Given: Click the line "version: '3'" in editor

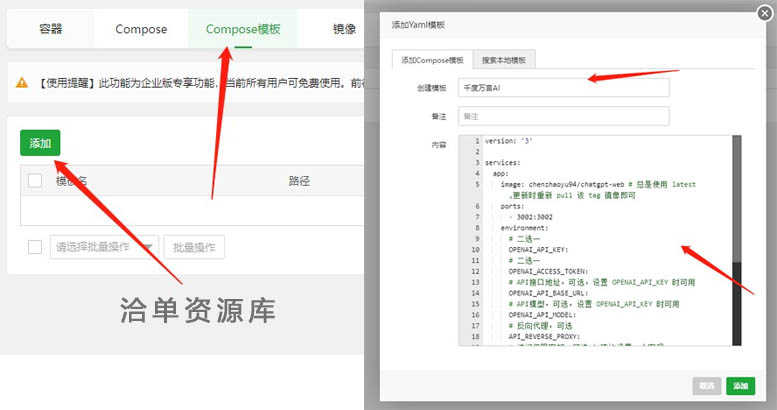Looking at the screenshot, I should [508, 141].
